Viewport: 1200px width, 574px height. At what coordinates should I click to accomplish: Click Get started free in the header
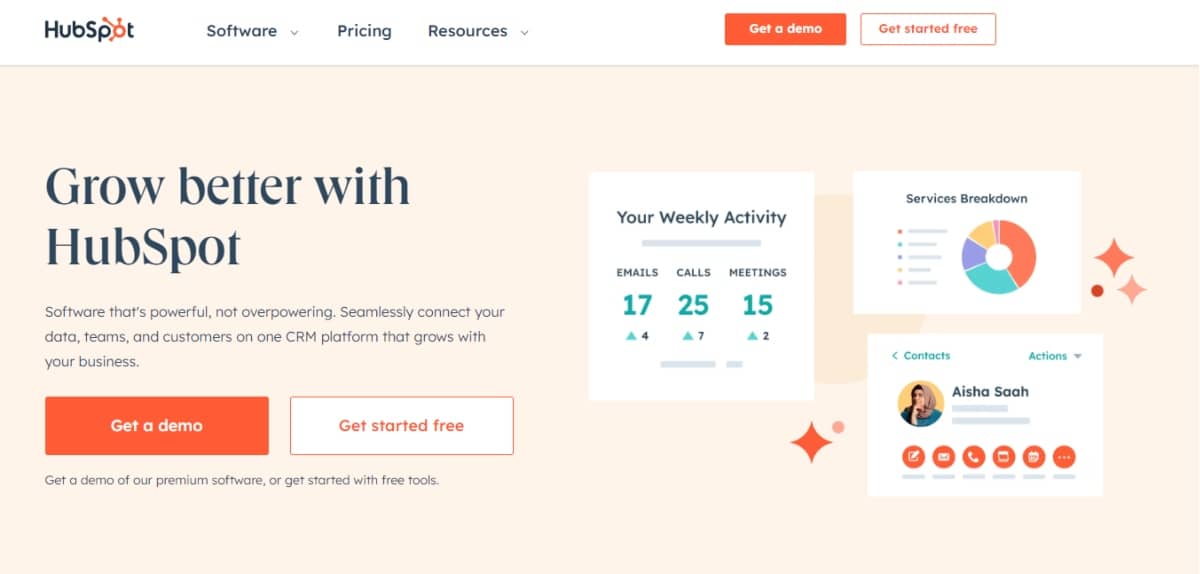pyautogui.click(x=928, y=29)
